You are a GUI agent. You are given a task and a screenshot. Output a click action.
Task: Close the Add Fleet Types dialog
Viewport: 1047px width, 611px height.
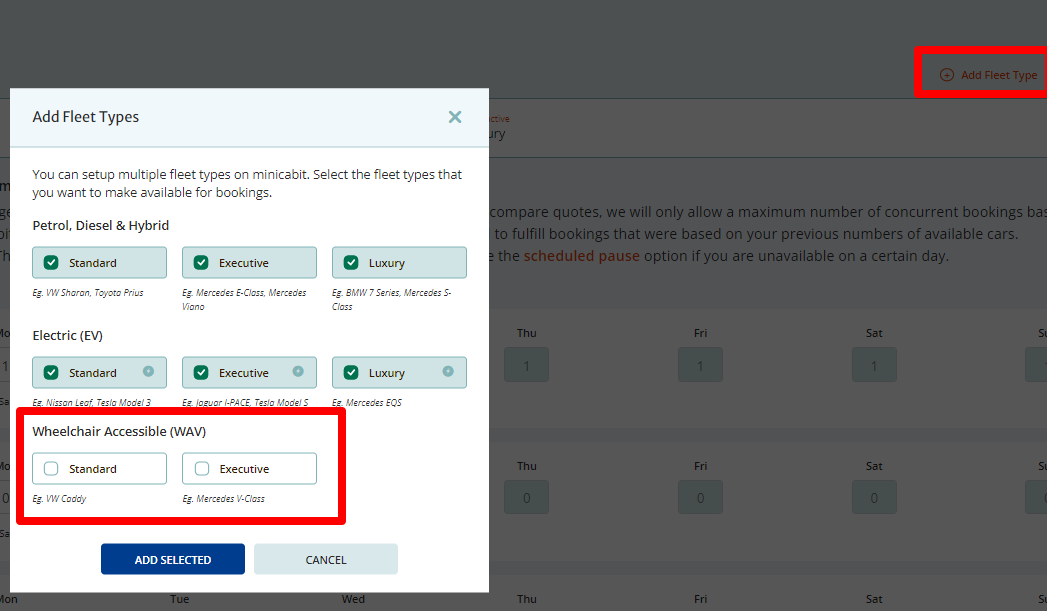tap(455, 117)
